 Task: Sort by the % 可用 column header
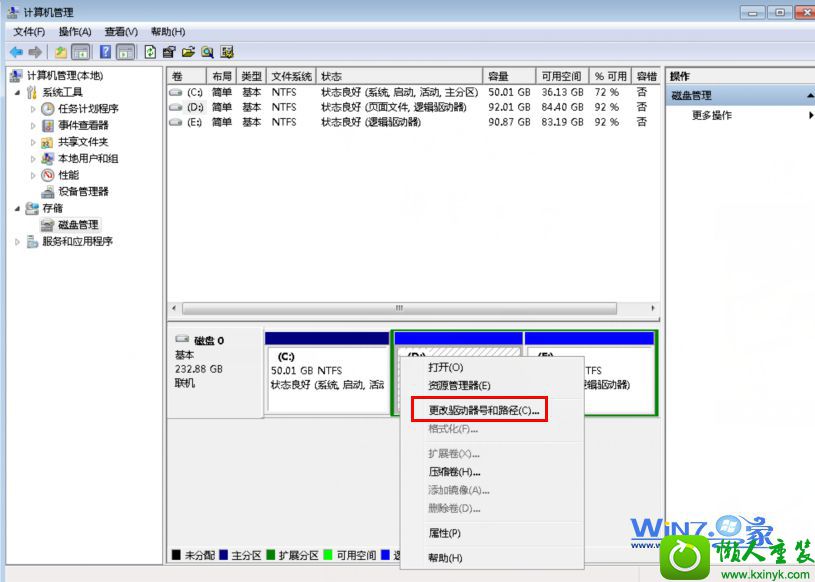(610, 76)
